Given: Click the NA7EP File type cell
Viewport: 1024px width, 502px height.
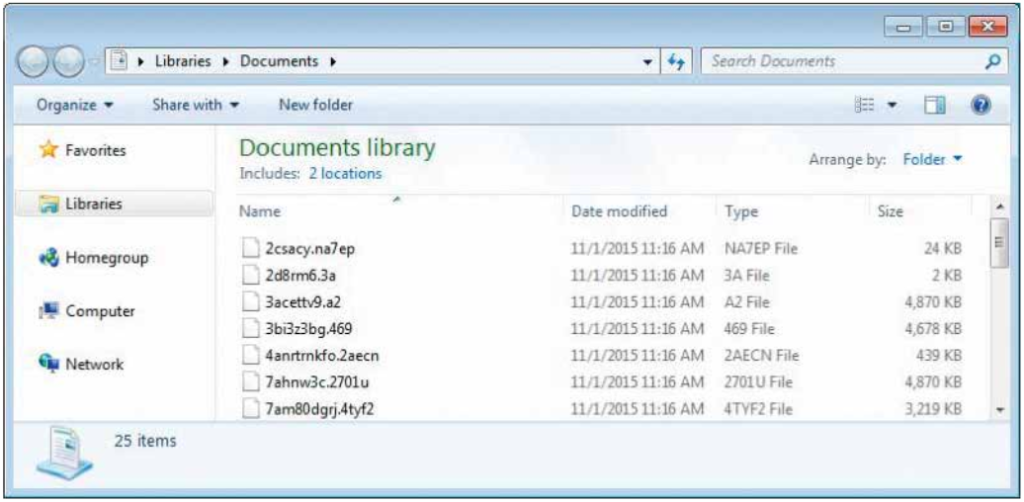Looking at the screenshot, I should pyautogui.click(x=761, y=249).
